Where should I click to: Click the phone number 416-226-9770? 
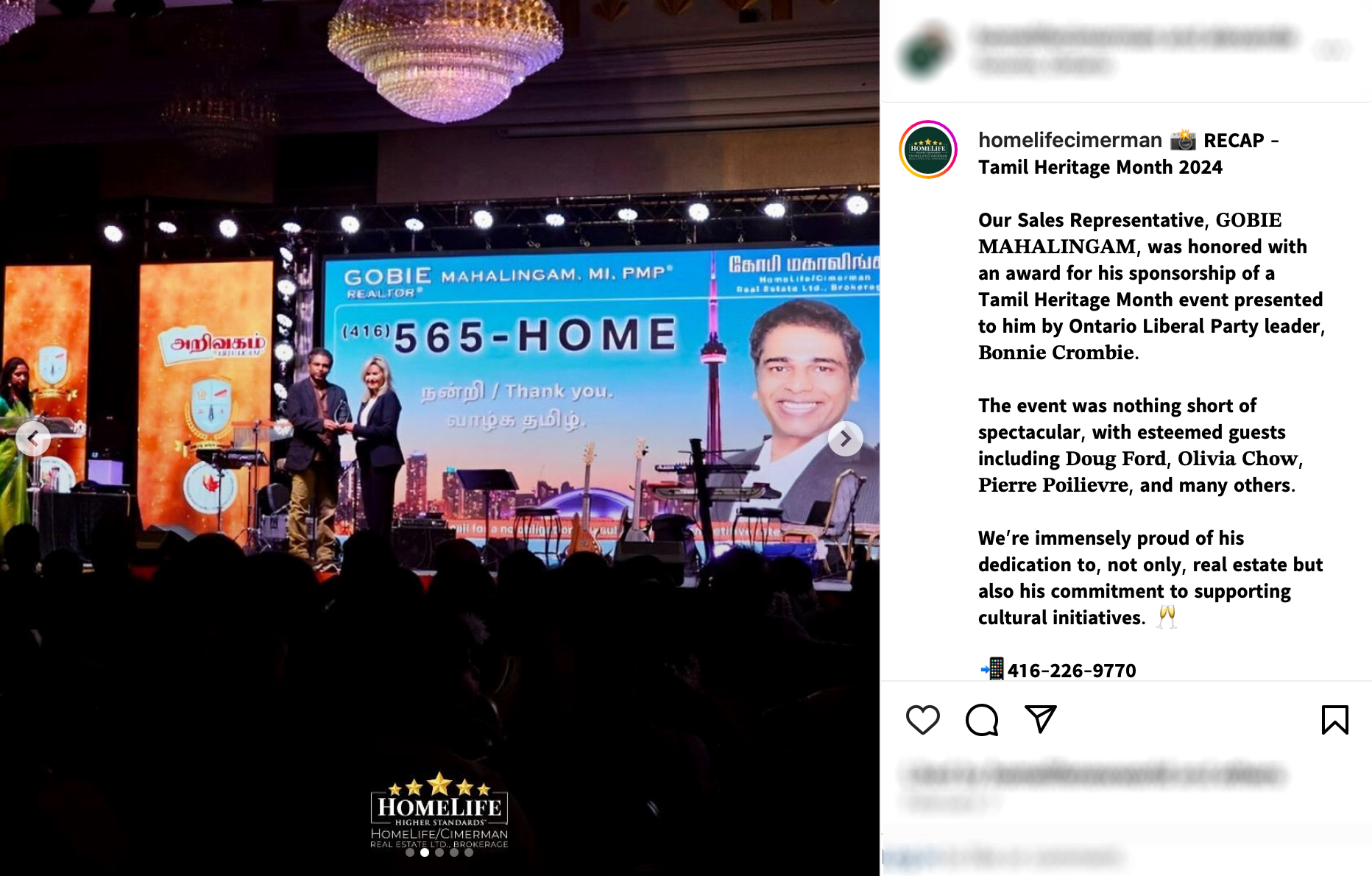1071,670
